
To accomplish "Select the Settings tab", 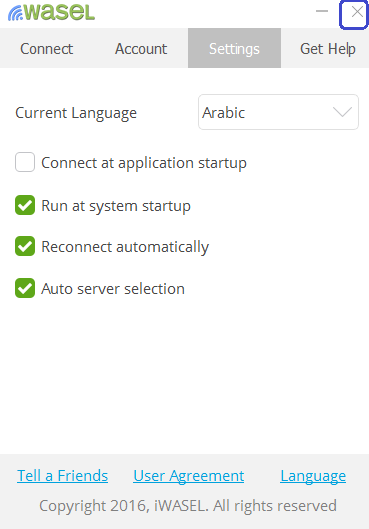I will [234, 48].
